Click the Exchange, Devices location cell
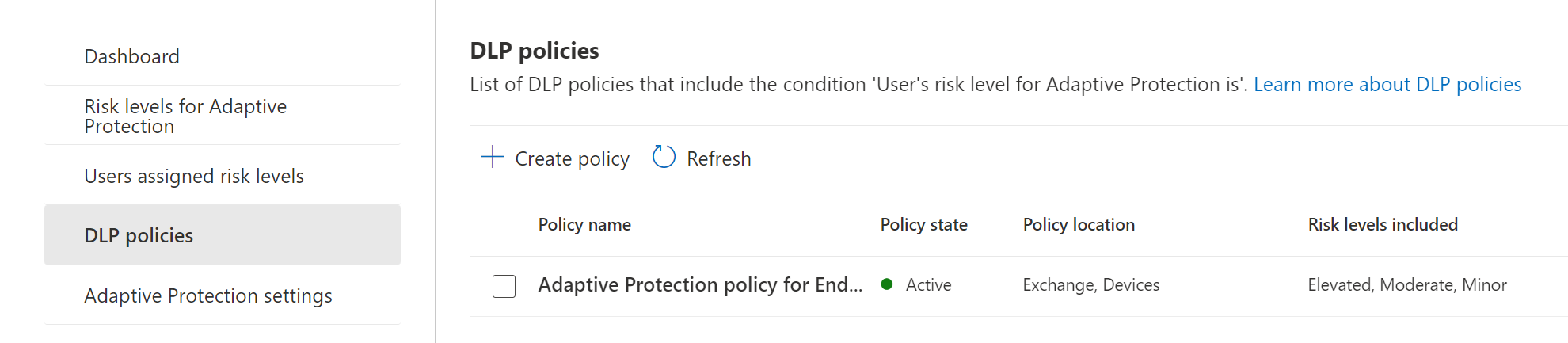The width and height of the screenshot is (1568, 343). [x=1090, y=285]
